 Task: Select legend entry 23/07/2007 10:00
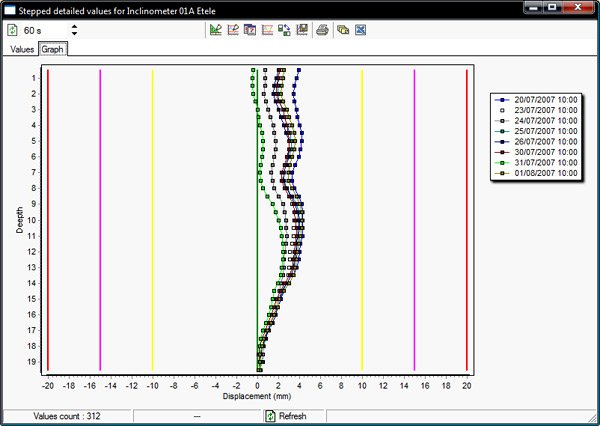pyautogui.click(x=536, y=110)
